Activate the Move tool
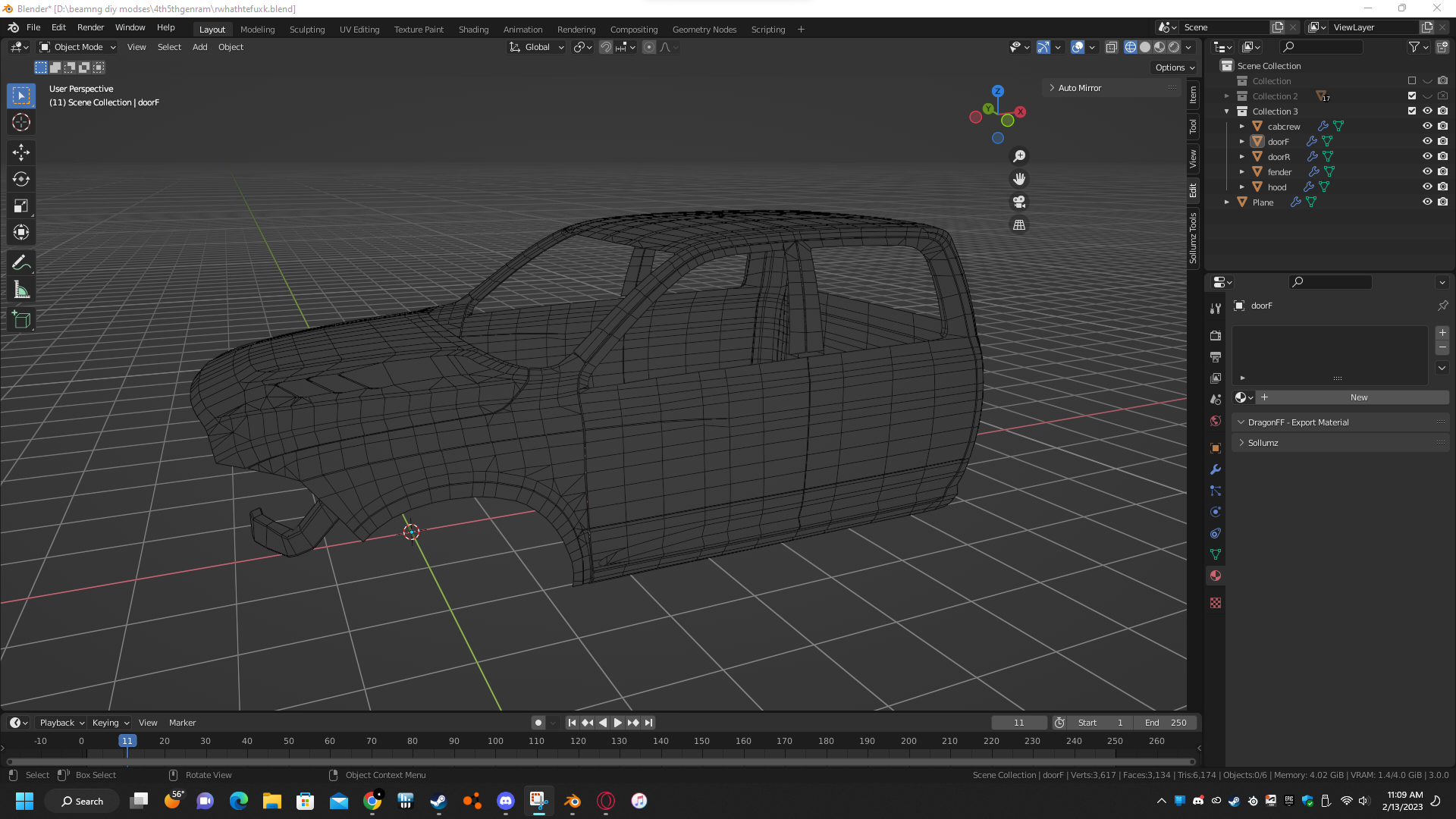 (x=21, y=152)
